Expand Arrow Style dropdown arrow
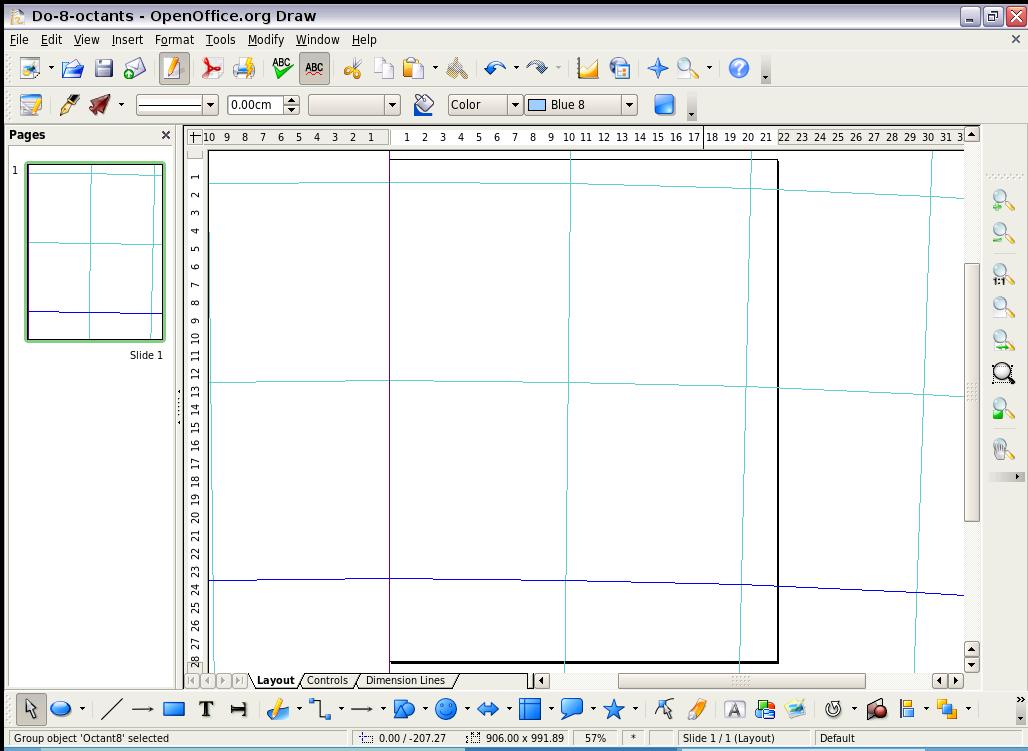 (x=121, y=105)
